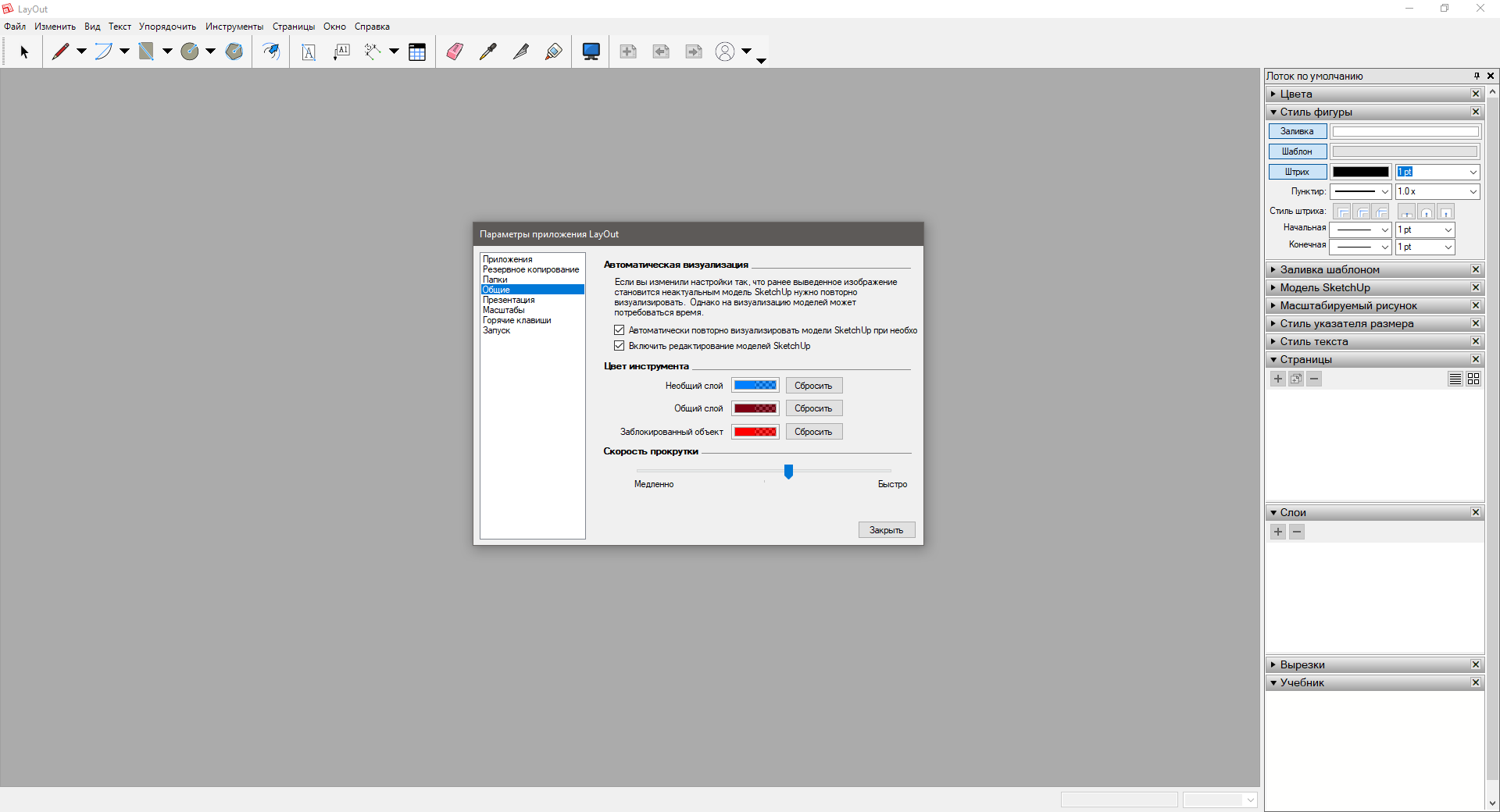Image resolution: width=1500 pixels, height=812 pixels.
Task: Click the Закрыть button
Action: coord(886,530)
